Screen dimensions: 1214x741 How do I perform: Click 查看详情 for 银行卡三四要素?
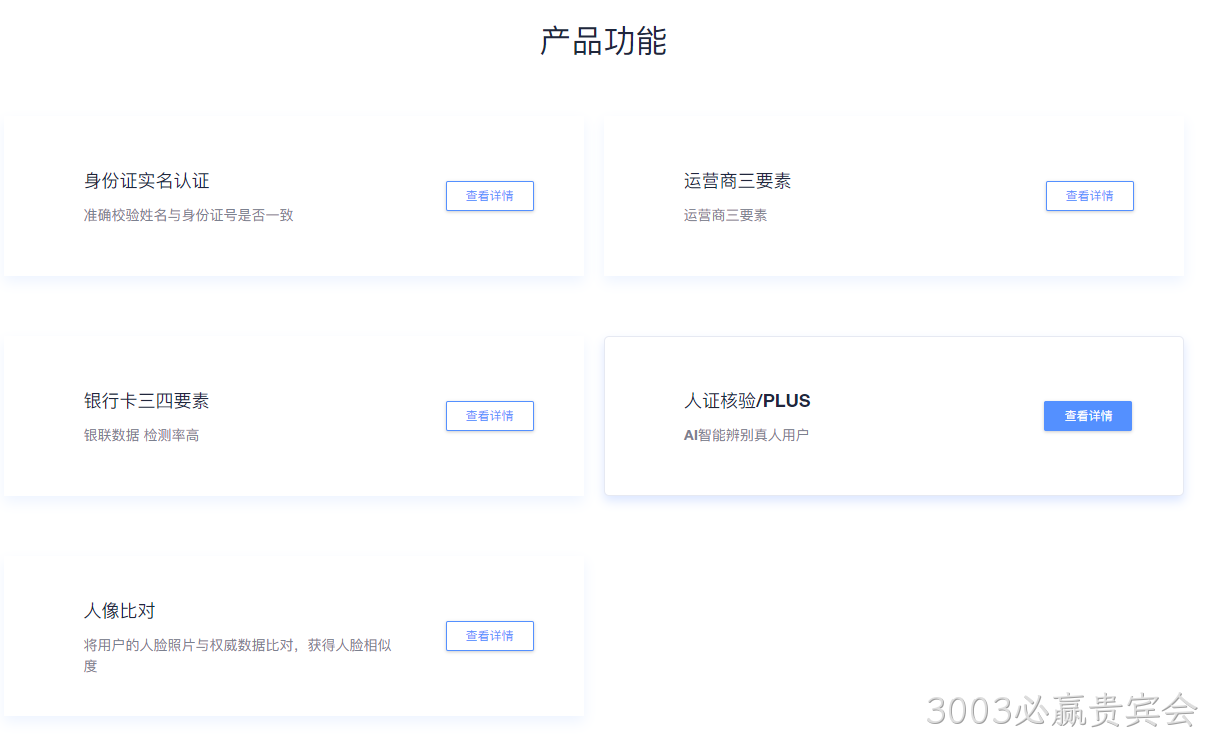coord(490,416)
